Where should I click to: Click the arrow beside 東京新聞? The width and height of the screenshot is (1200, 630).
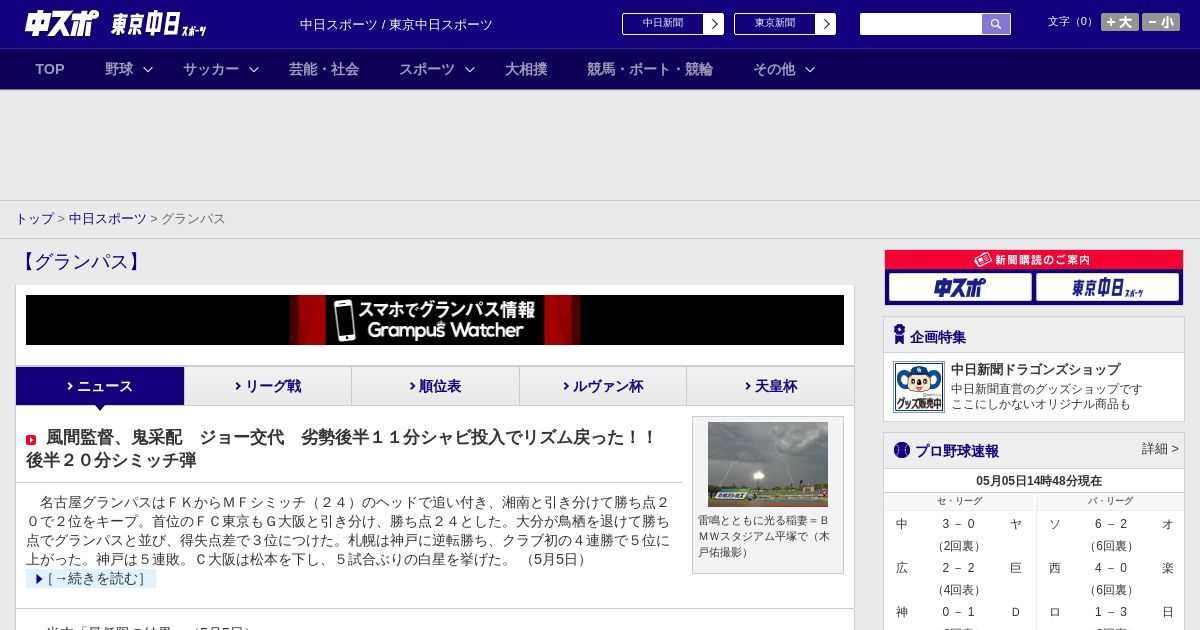(x=826, y=24)
